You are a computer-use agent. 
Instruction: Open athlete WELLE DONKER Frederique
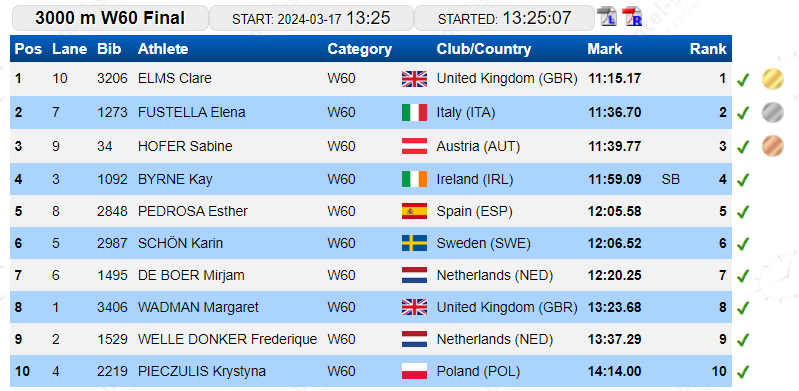(227, 340)
